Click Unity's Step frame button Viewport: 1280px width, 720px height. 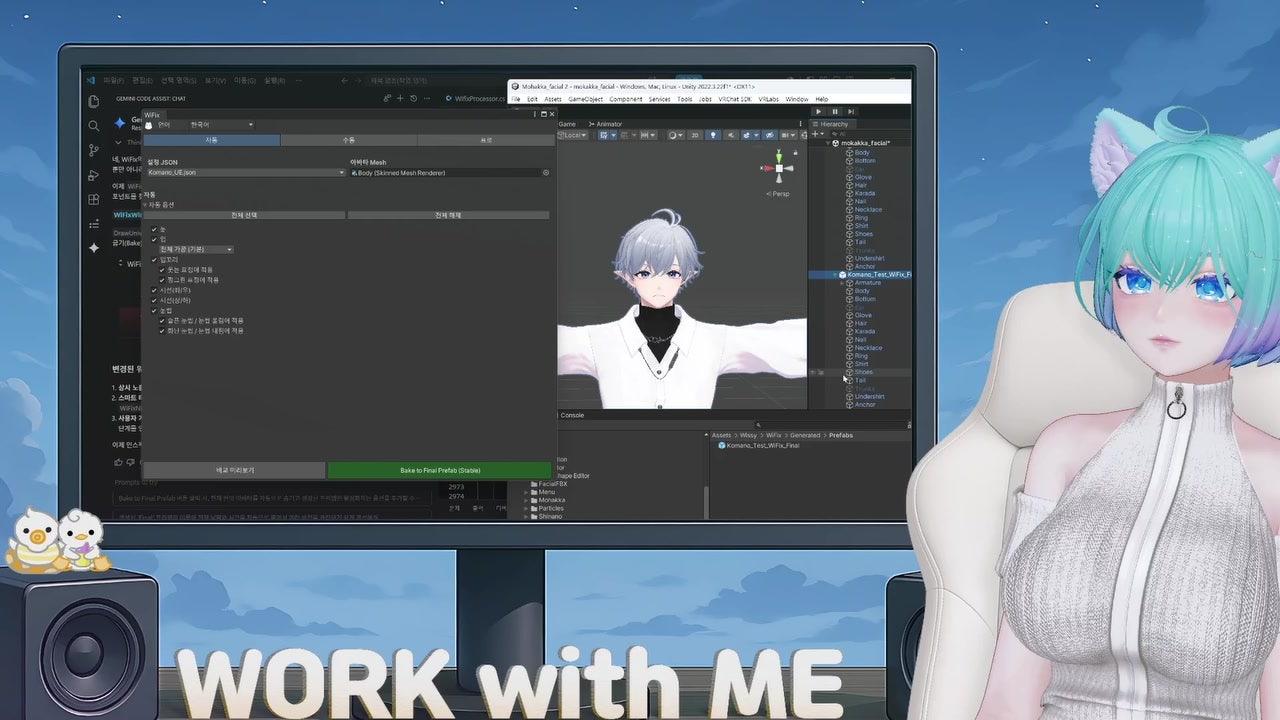coord(850,111)
